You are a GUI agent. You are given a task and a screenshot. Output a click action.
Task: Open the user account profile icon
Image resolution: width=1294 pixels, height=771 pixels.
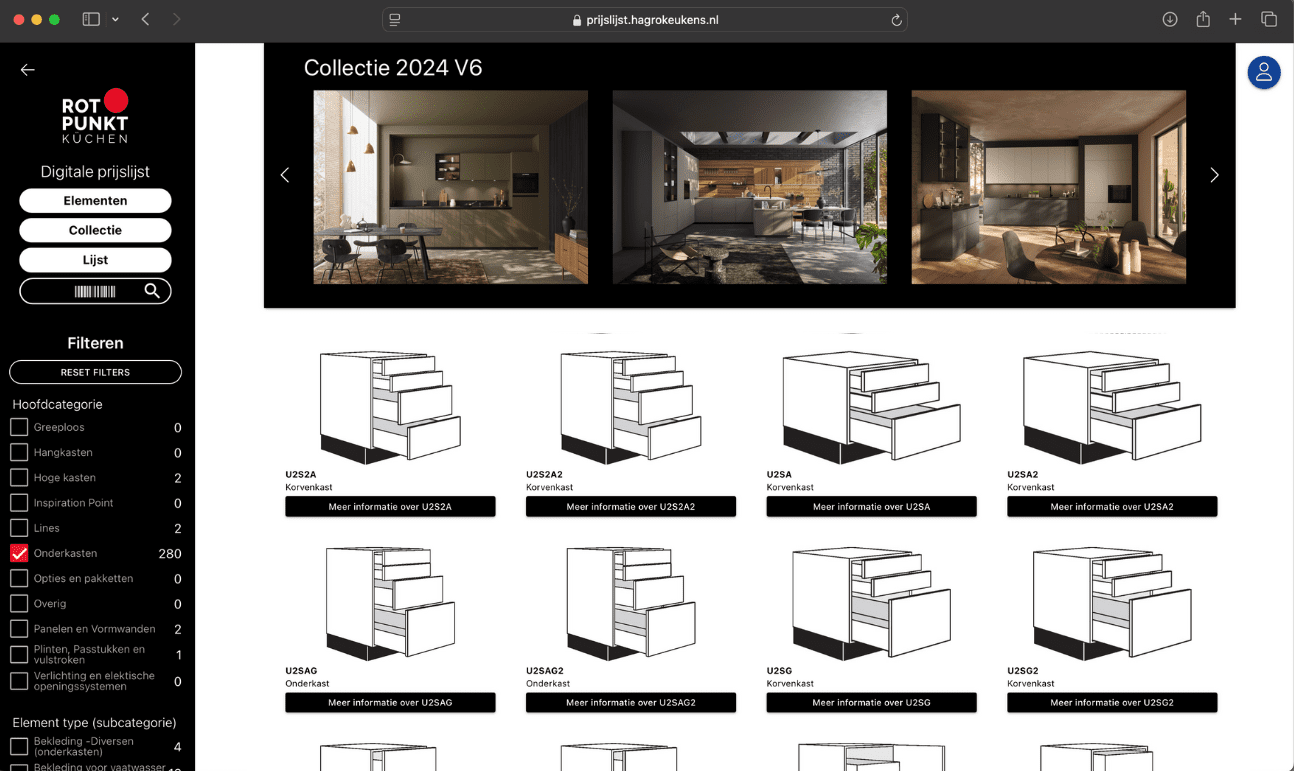pos(1264,72)
